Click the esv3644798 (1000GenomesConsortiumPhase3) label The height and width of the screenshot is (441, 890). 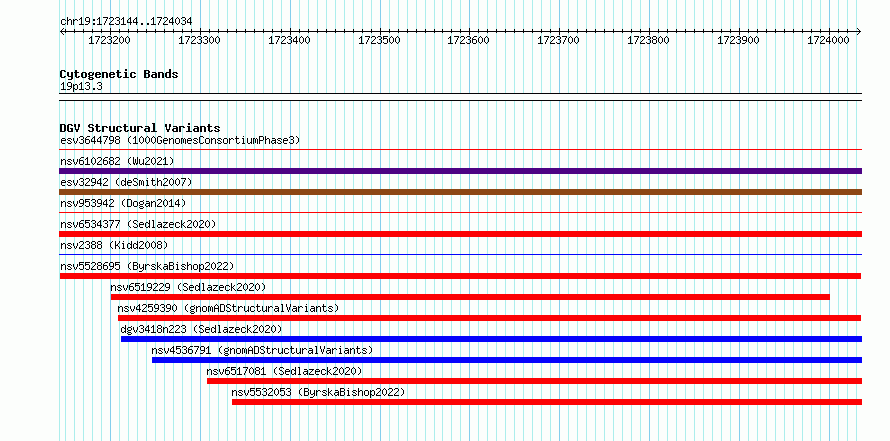(180, 140)
